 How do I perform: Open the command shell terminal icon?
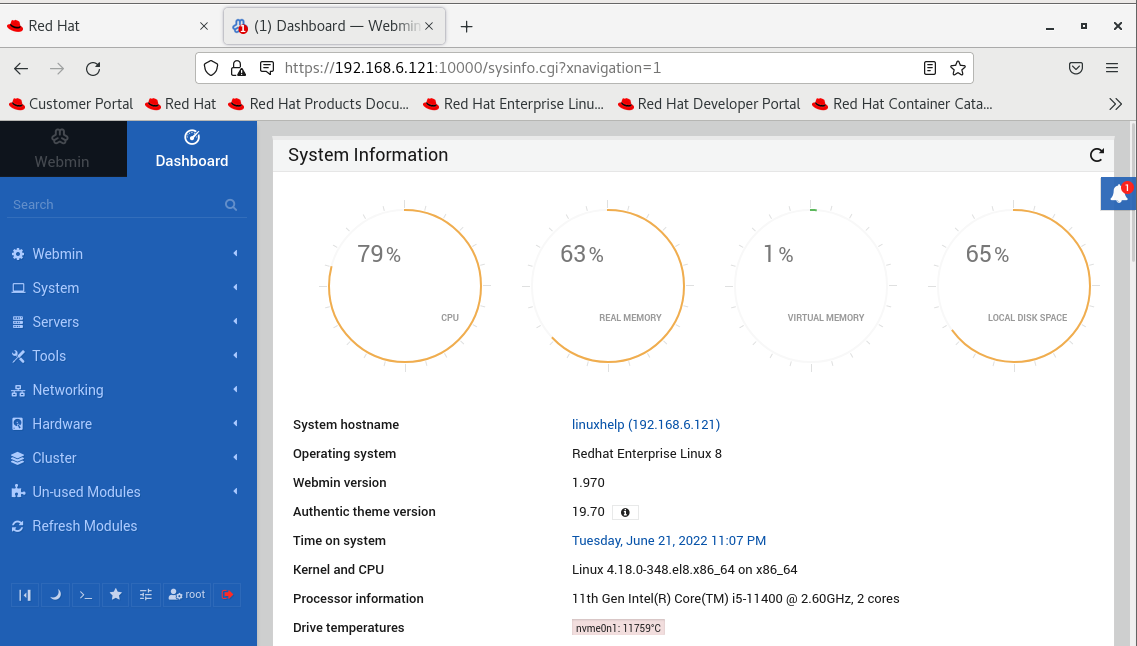(x=86, y=595)
